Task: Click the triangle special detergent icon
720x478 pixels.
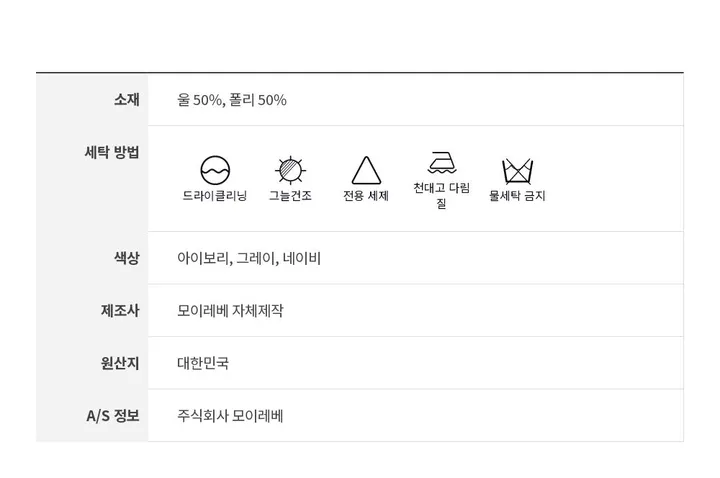Action: coord(366,168)
